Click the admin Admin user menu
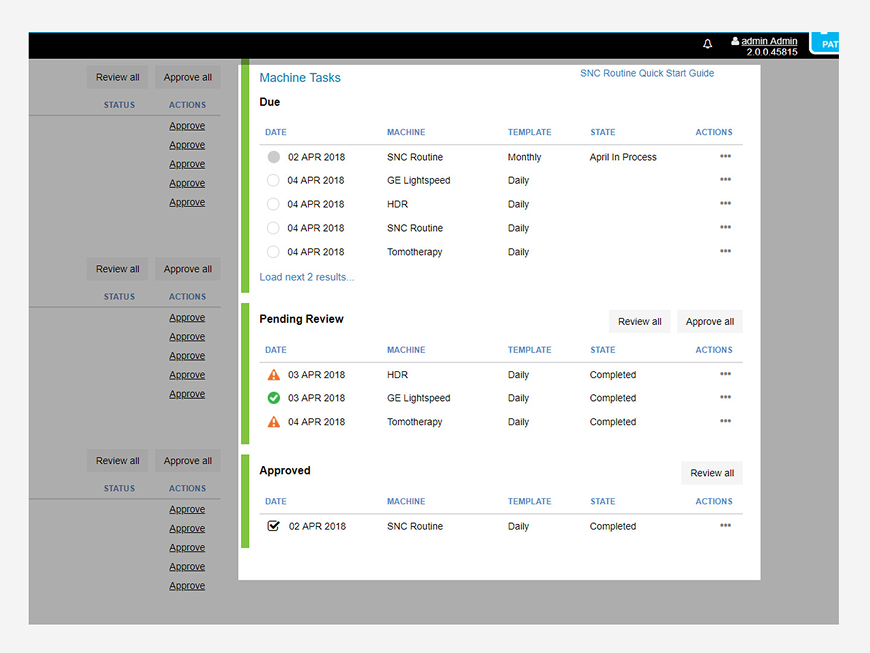 pyautogui.click(x=769, y=41)
